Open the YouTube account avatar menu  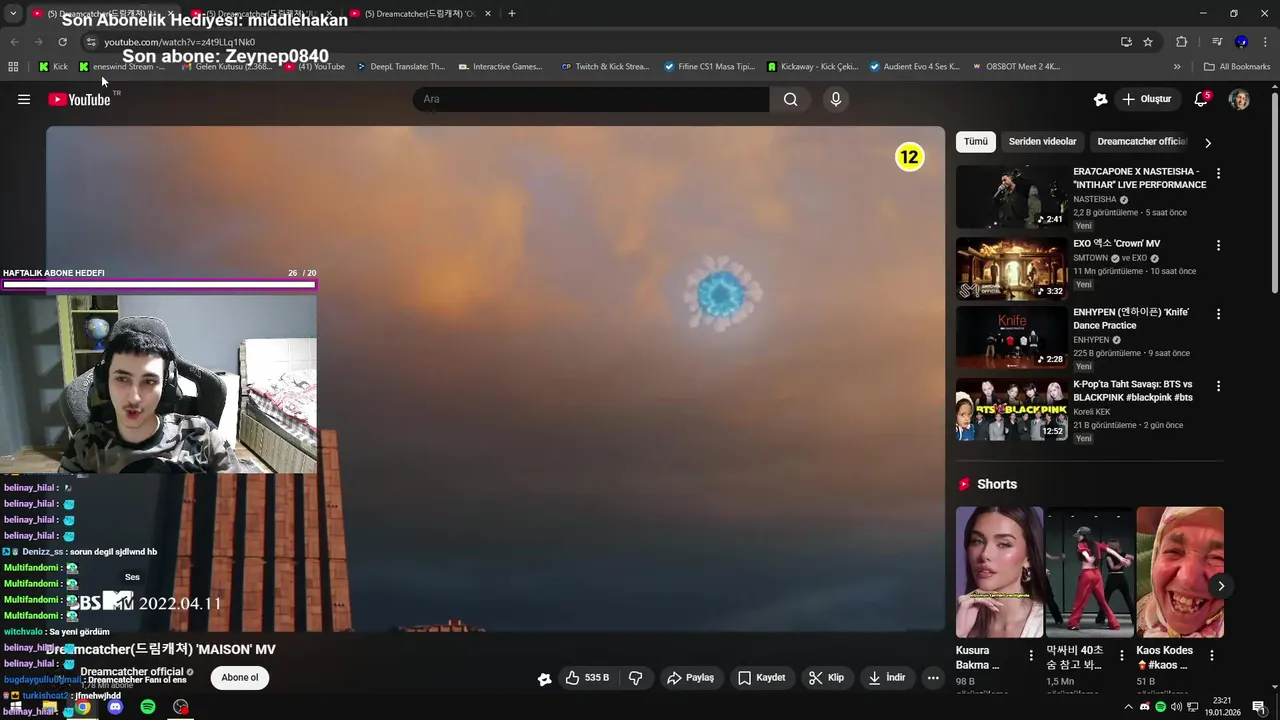[1239, 99]
